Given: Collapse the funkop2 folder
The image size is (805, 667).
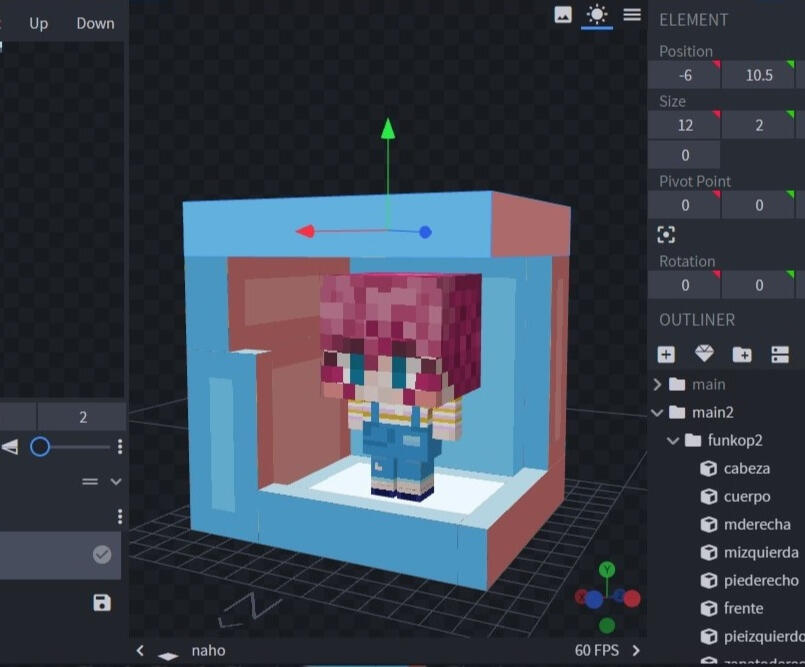Looking at the screenshot, I should (x=673, y=440).
